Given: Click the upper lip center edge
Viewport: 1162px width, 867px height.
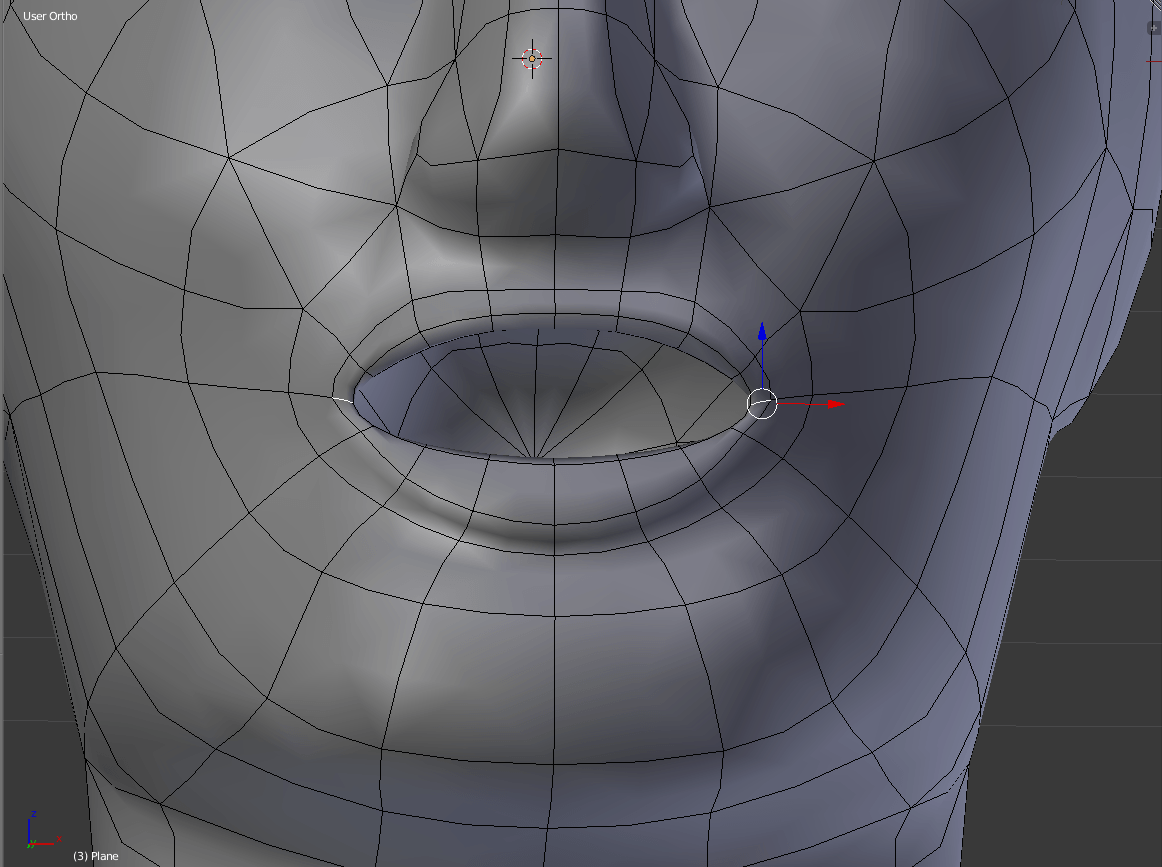Looking at the screenshot, I should (x=553, y=300).
